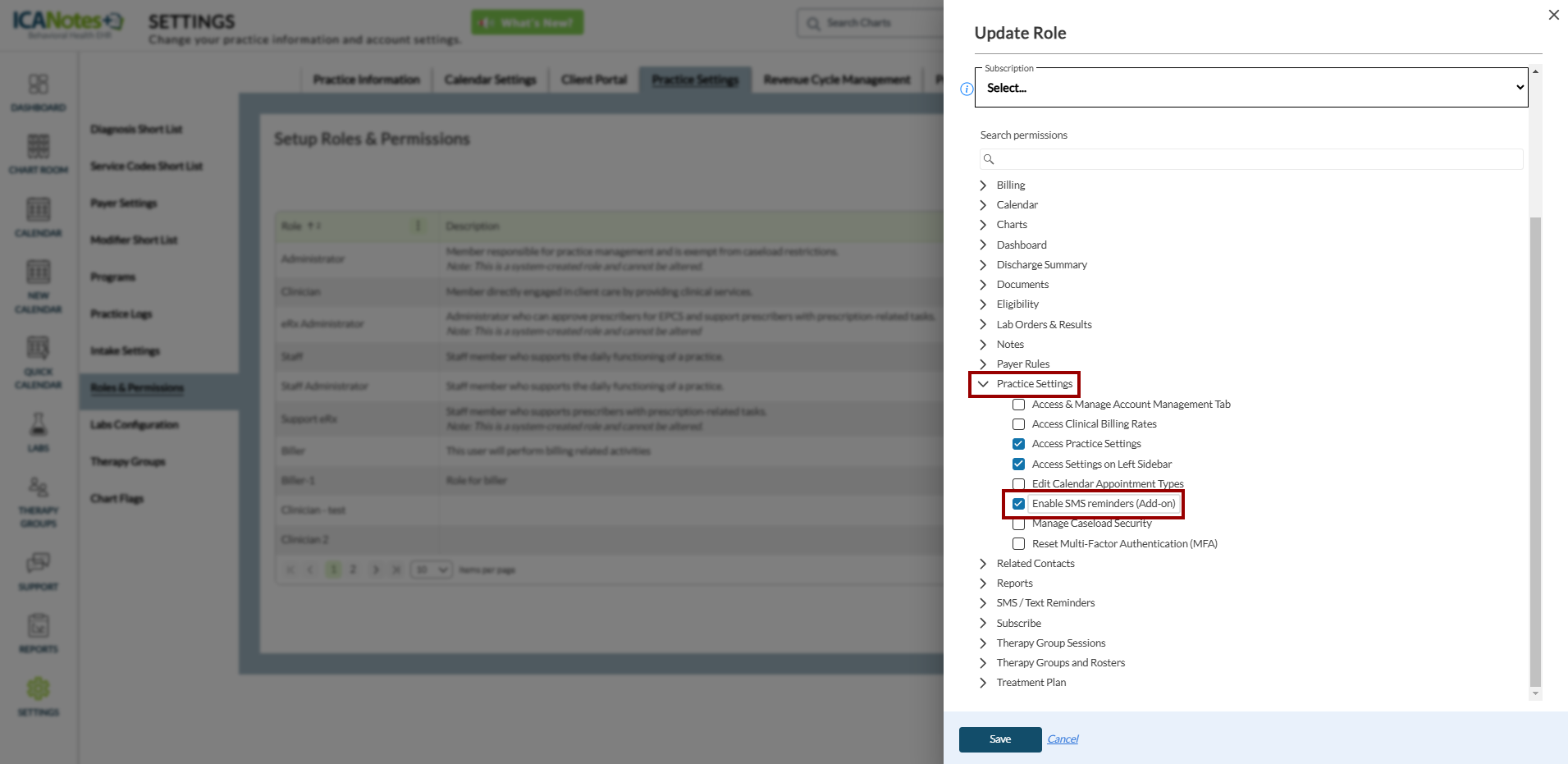The image size is (1568, 764).
Task: Open Labs Configuration in the settings list
Action: point(135,425)
